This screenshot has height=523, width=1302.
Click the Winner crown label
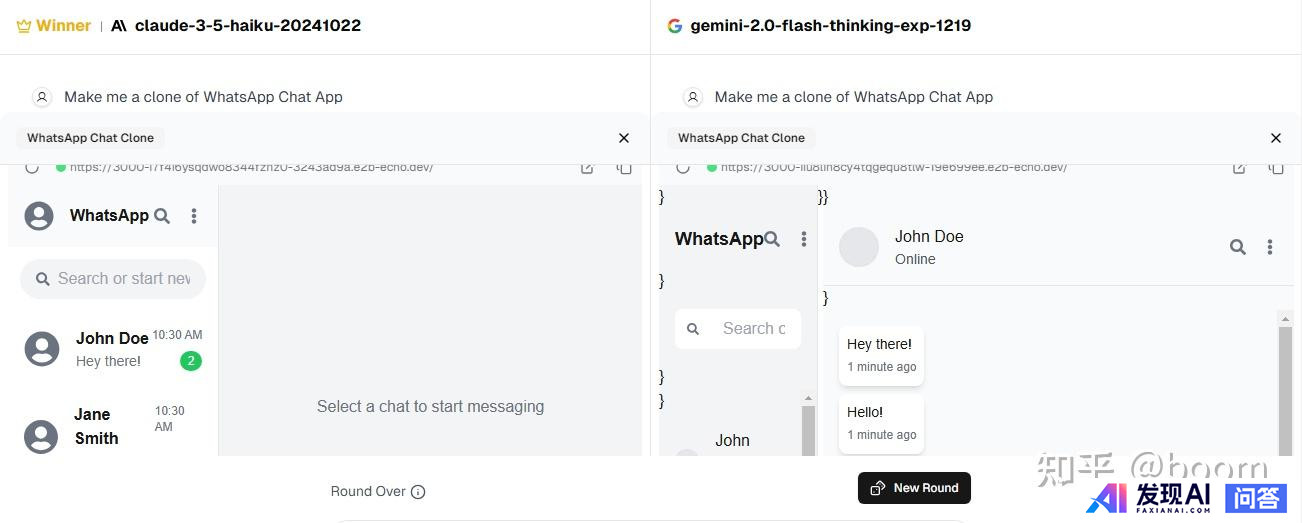click(x=54, y=26)
